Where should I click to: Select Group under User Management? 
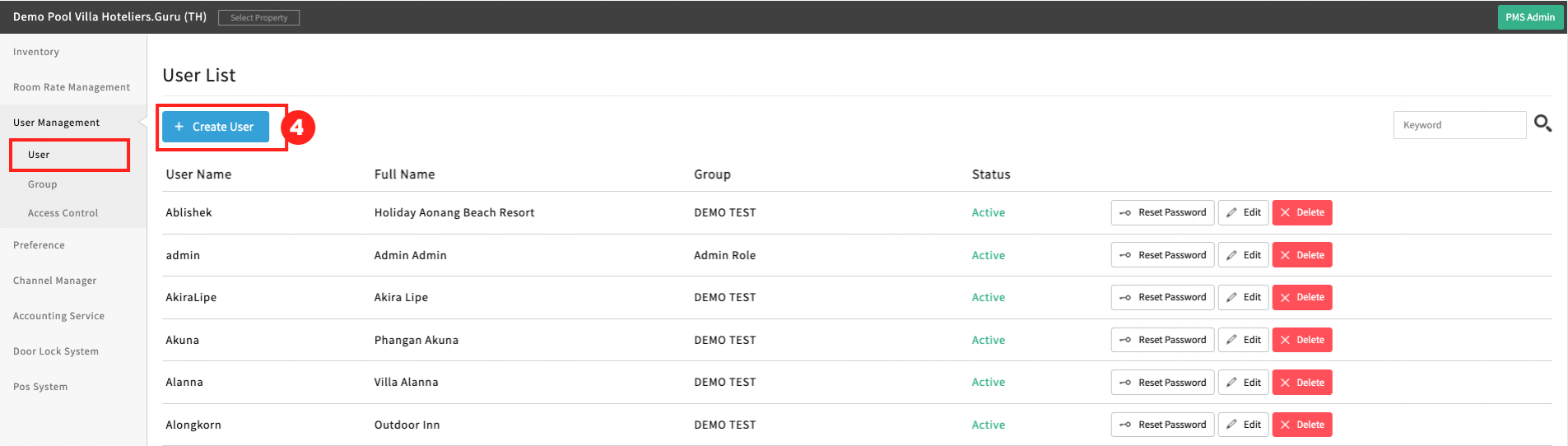coord(43,184)
